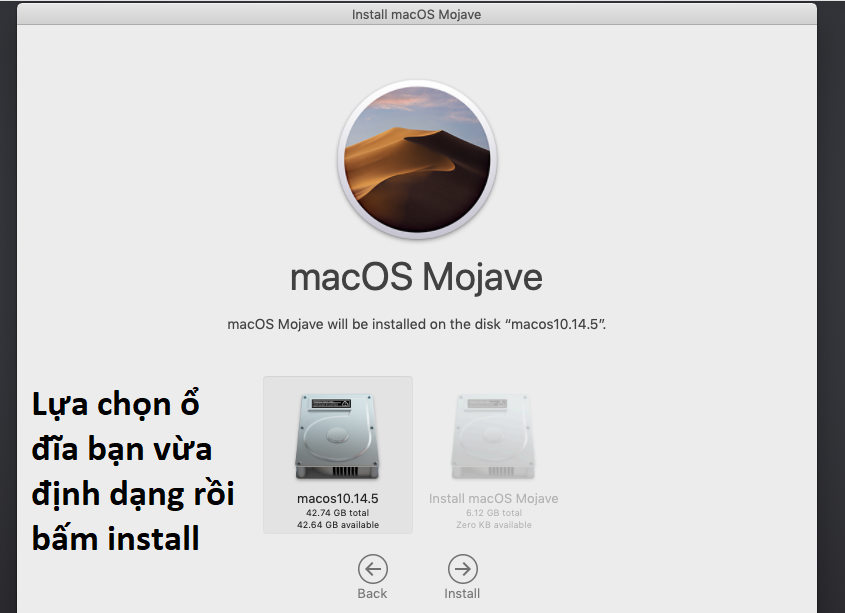The width and height of the screenshot is (845, 613).
Task: Click the "Zero KB available" text
Action: coord(494,525)
